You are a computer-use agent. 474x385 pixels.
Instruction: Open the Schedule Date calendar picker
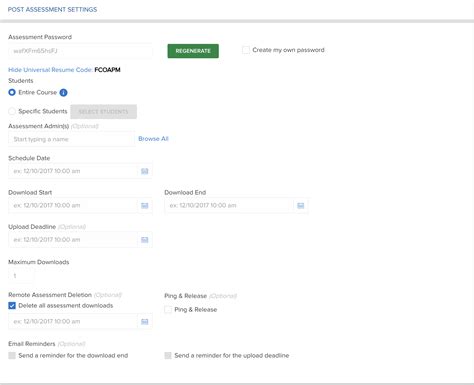point(145,171)
